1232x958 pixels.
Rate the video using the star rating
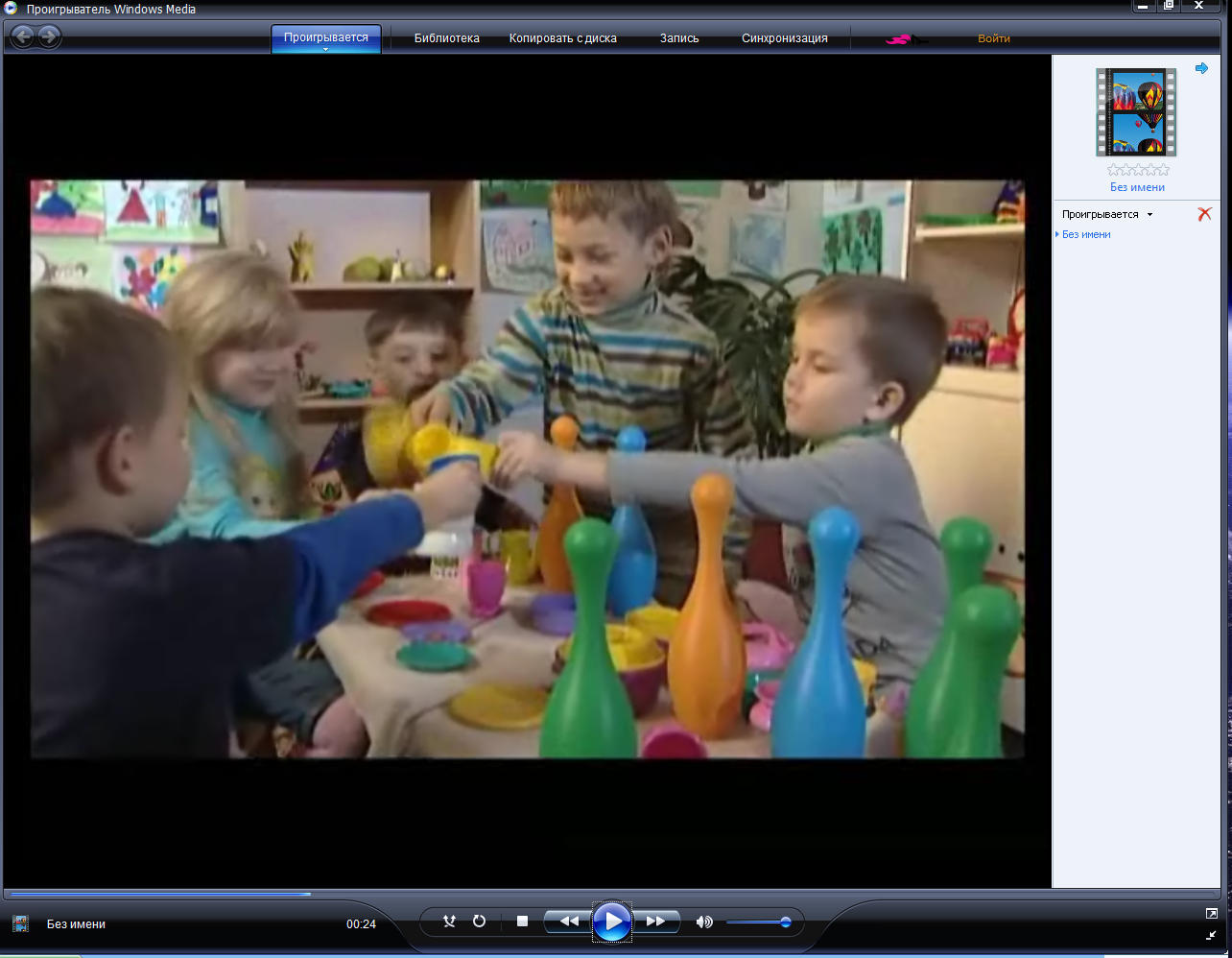[1138, 170]
